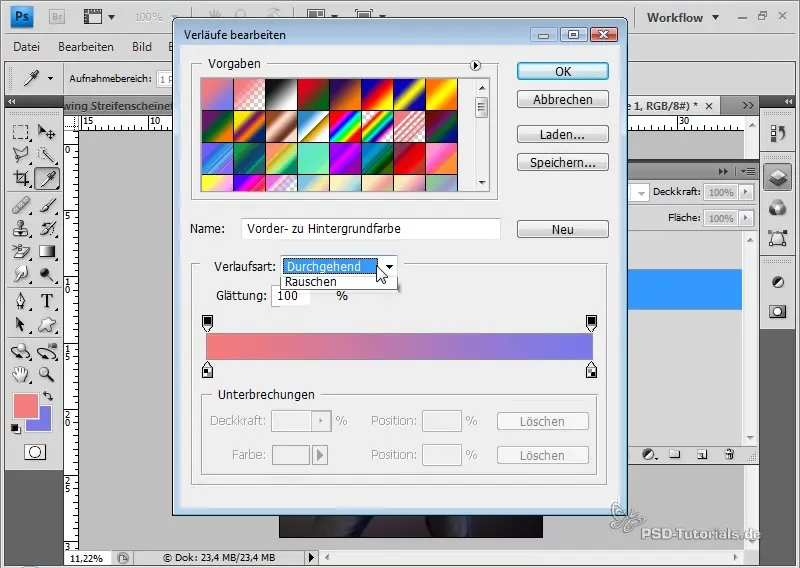The width and height of the screenshot is (800, 568).
Task: Select the left opacity stop above gradient bar
Action: (207, 323)
